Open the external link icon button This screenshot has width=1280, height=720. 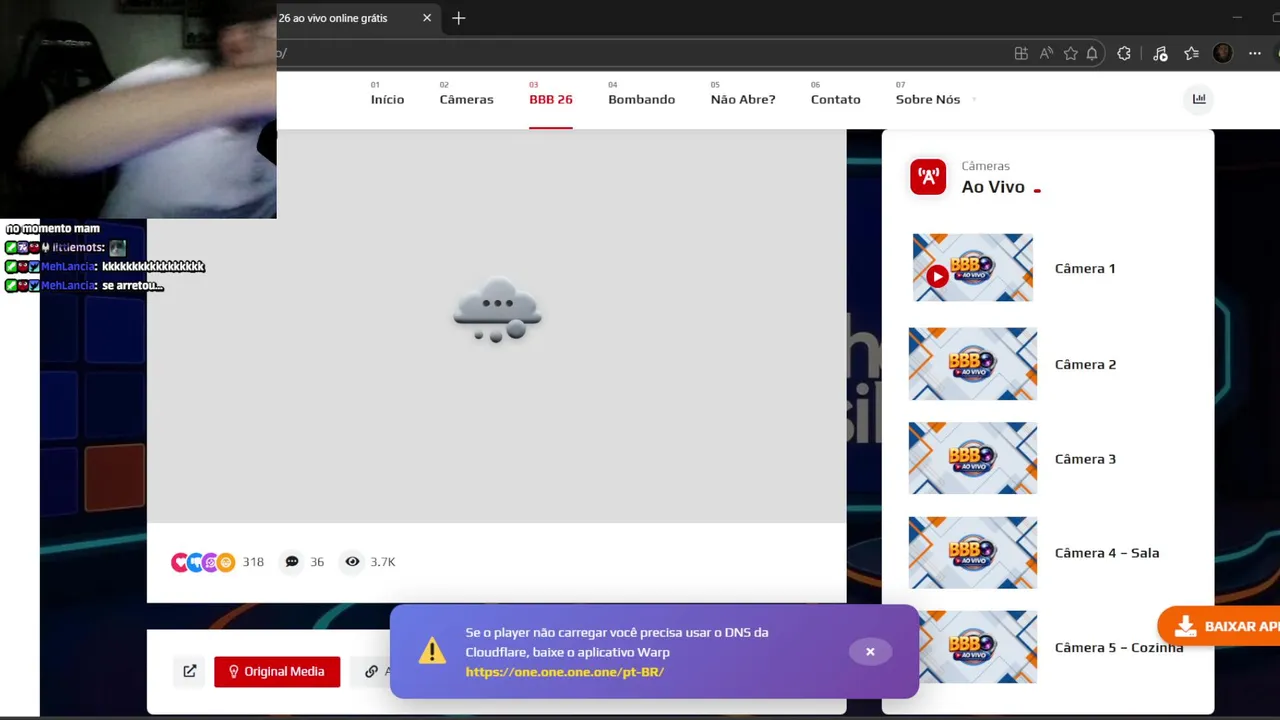coord(190,671)
